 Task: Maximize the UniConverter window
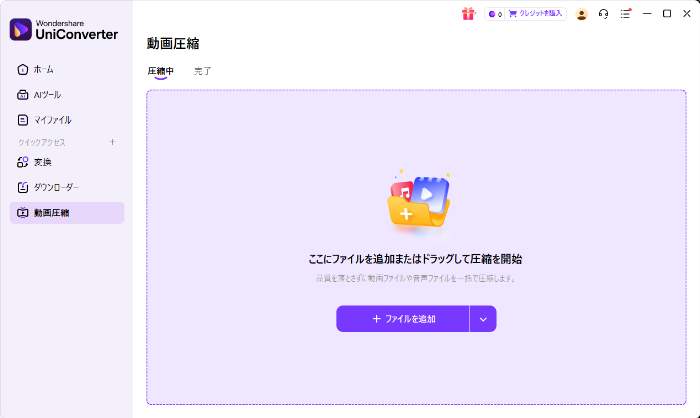click(667, 14)
